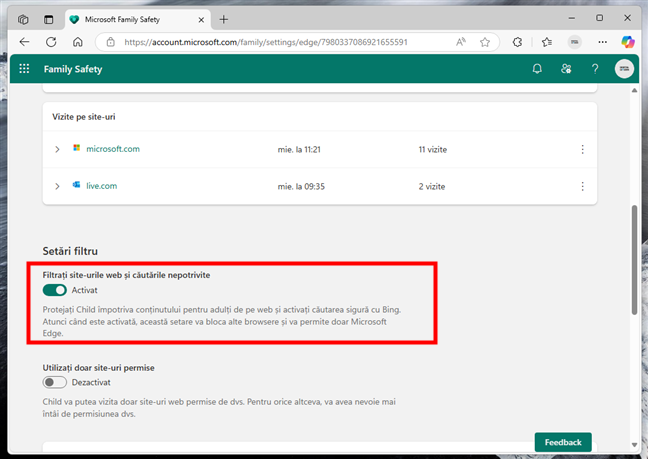Click the 'mie. la 09:35' timestamp

point(301,187)
